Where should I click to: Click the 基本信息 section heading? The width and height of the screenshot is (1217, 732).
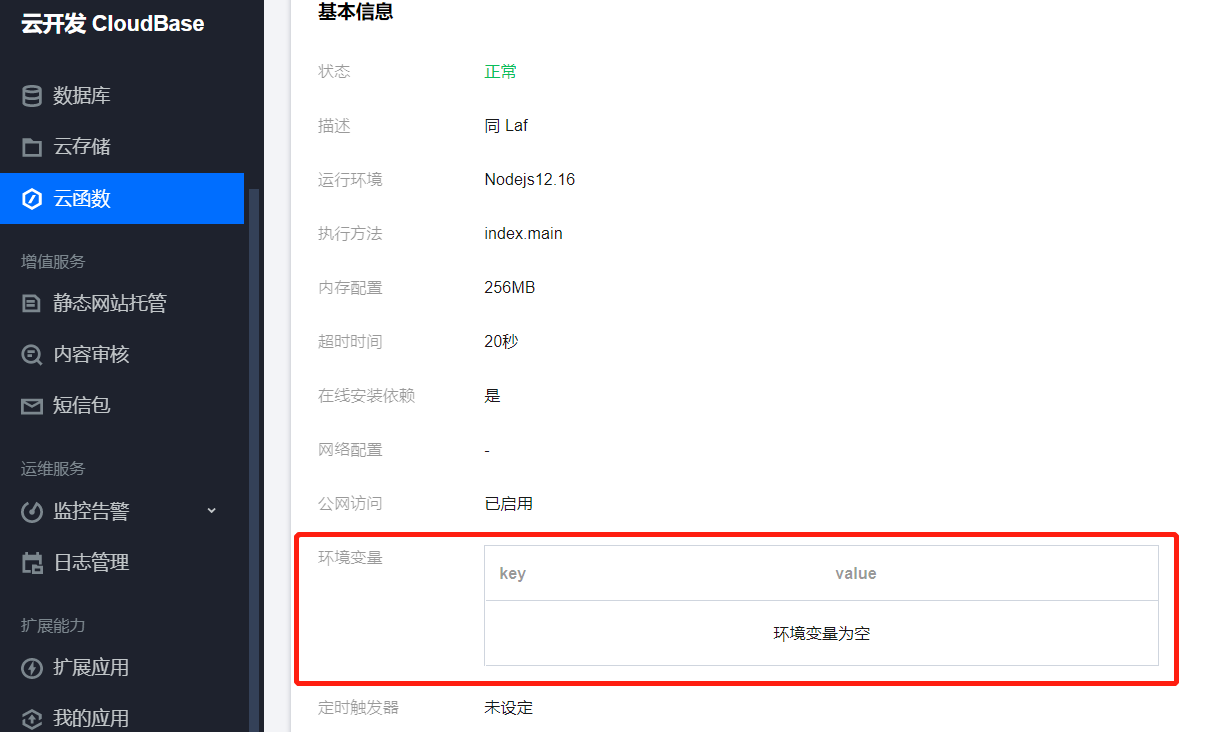tap(356, 12)
